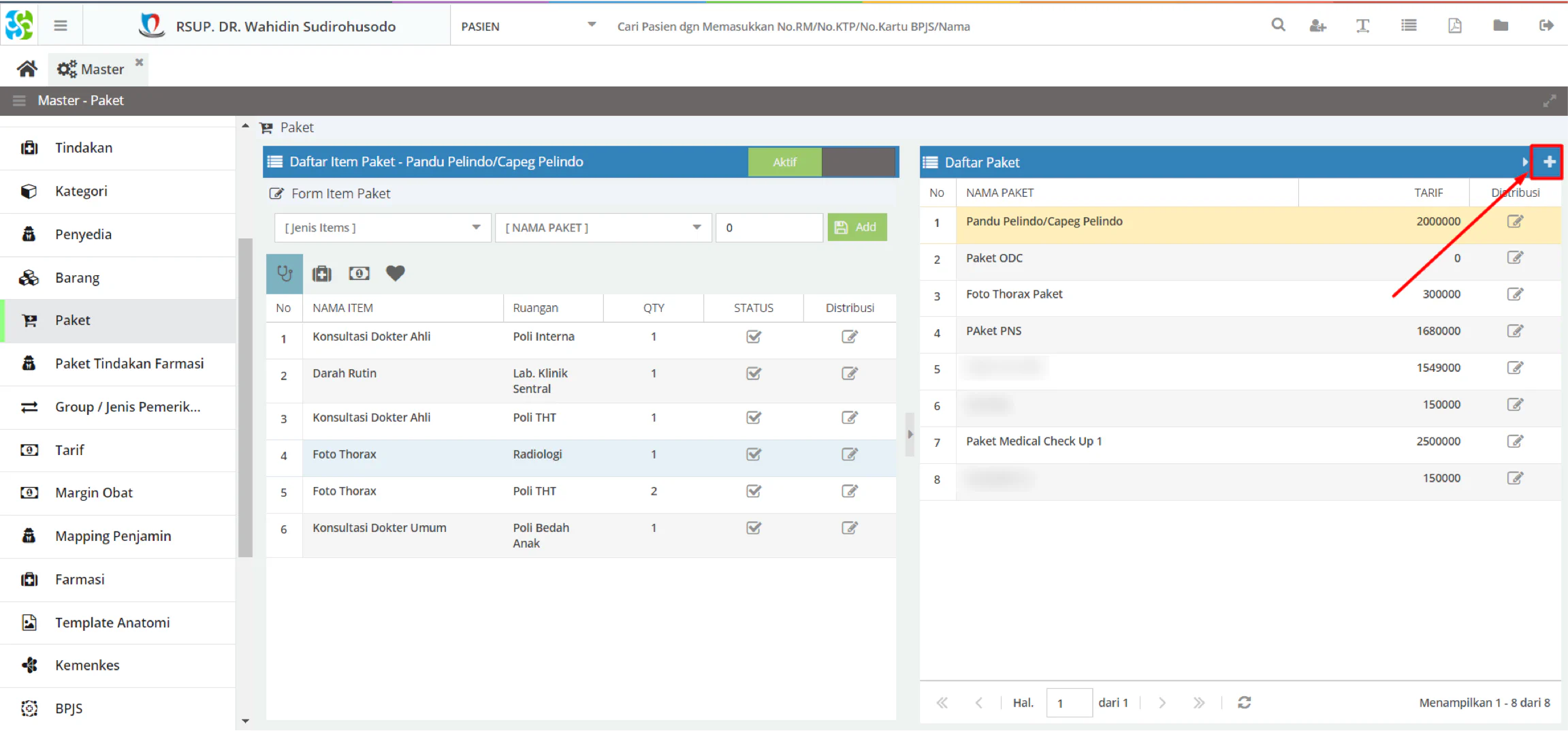Click the heart filter icon
Viewport: 1568px width, 733px height.
pyautogui.click(x=396, y=273)
